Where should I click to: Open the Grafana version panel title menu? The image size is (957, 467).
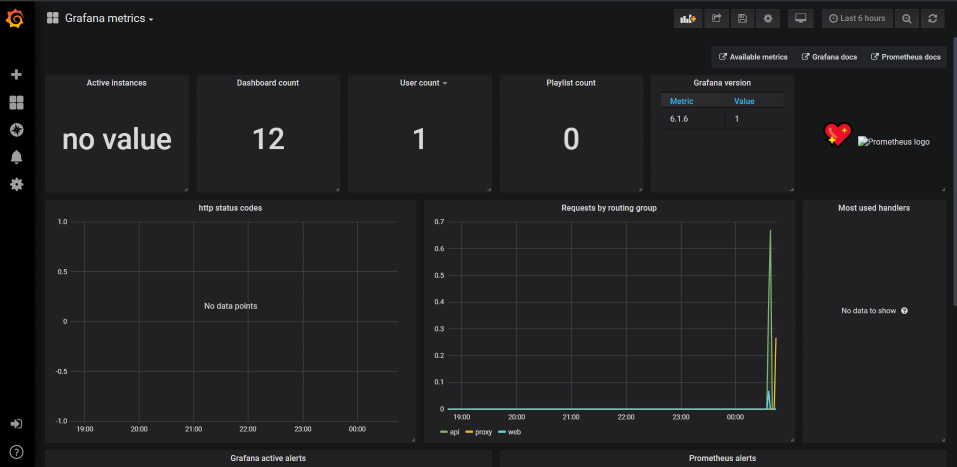click(722, 83)
